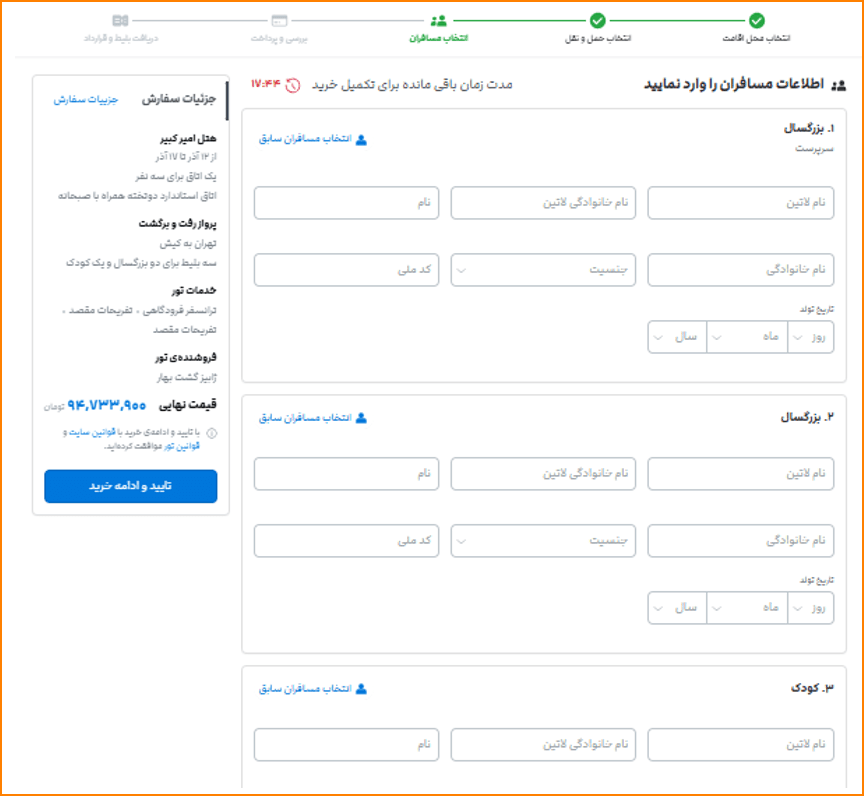Viewport: 864px width, 796px height.
Task: Click the green checkmark for انتخاب محل اقامت step
Action: pyautogui.click(x=757, y=20)
